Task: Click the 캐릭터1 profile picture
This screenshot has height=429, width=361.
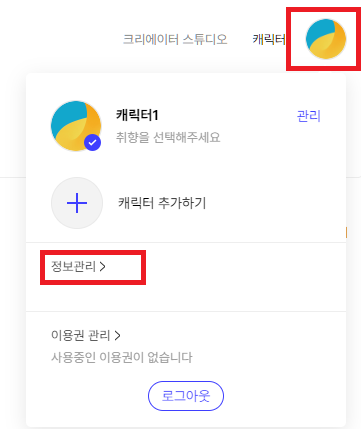Action: (x=76, y=126)
